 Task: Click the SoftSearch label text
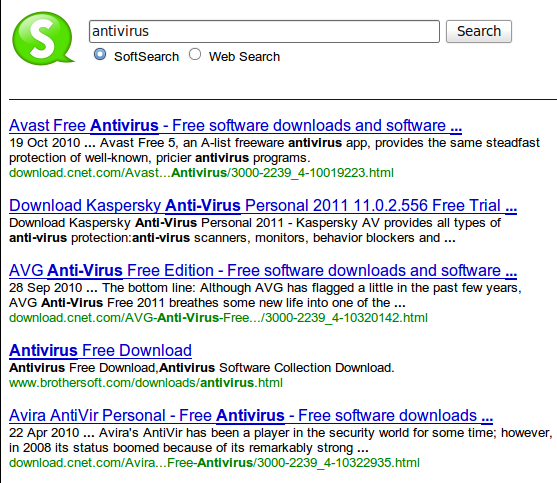coord(146,57)
